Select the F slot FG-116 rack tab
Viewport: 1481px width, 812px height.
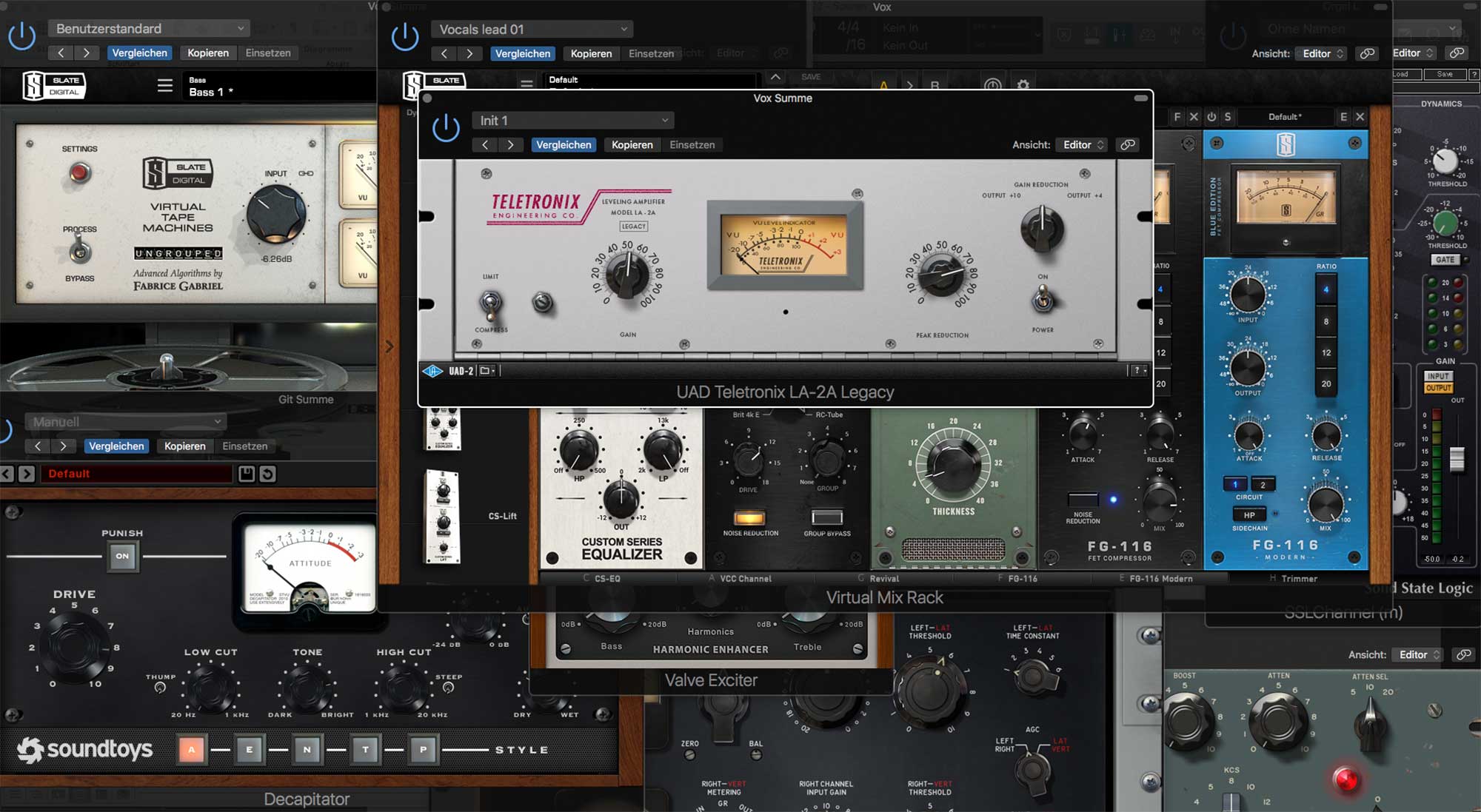(1023, 579)
